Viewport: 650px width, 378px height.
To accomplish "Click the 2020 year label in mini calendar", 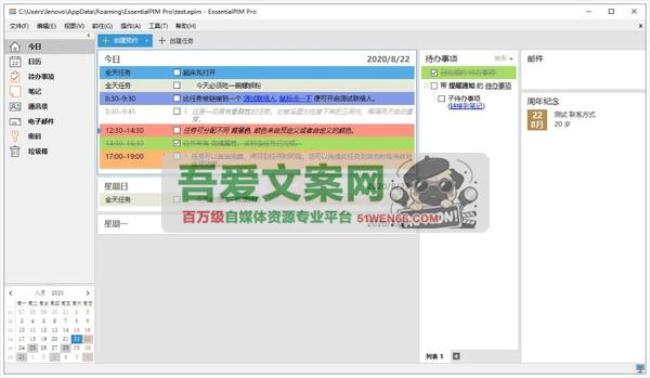I will (57, 293).
